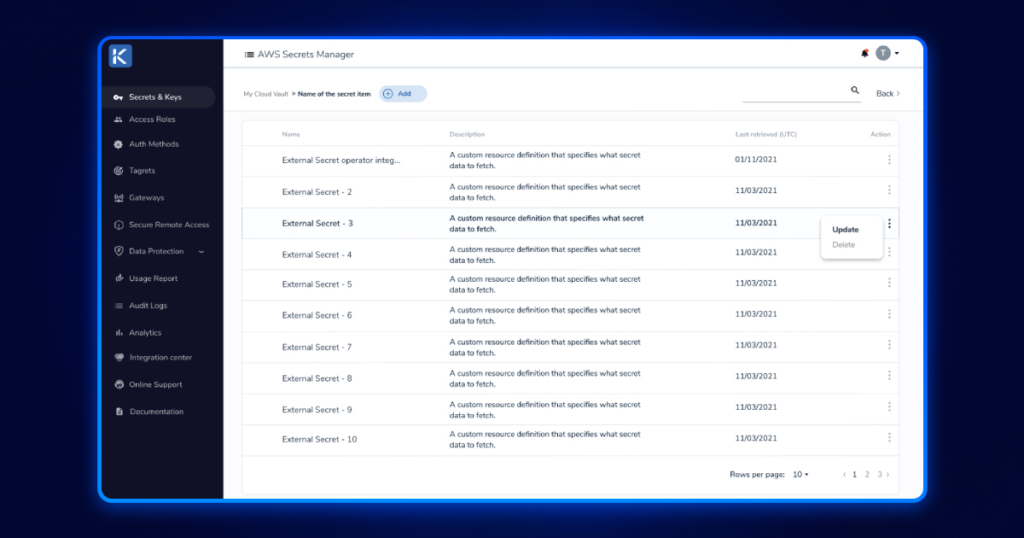Image resolution: width=1024 pixels, height=538 pixels.
Task: Go to page 2
Action: tap(867, 475)
